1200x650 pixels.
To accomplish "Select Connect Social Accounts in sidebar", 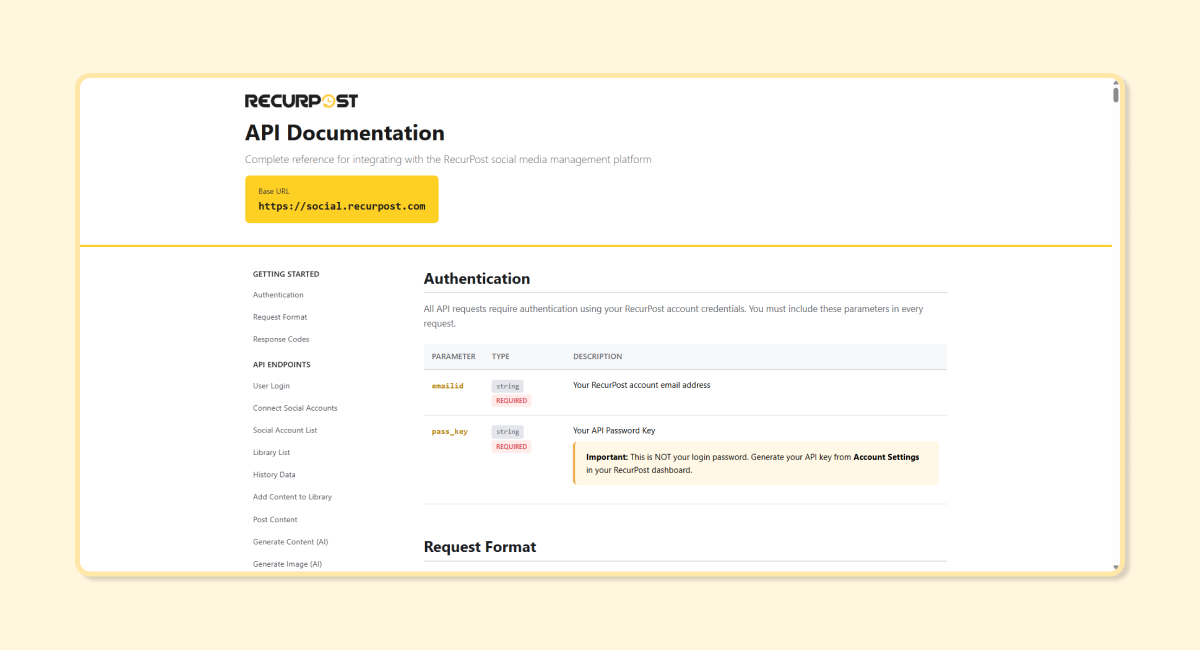I will (x=295, y=407).
